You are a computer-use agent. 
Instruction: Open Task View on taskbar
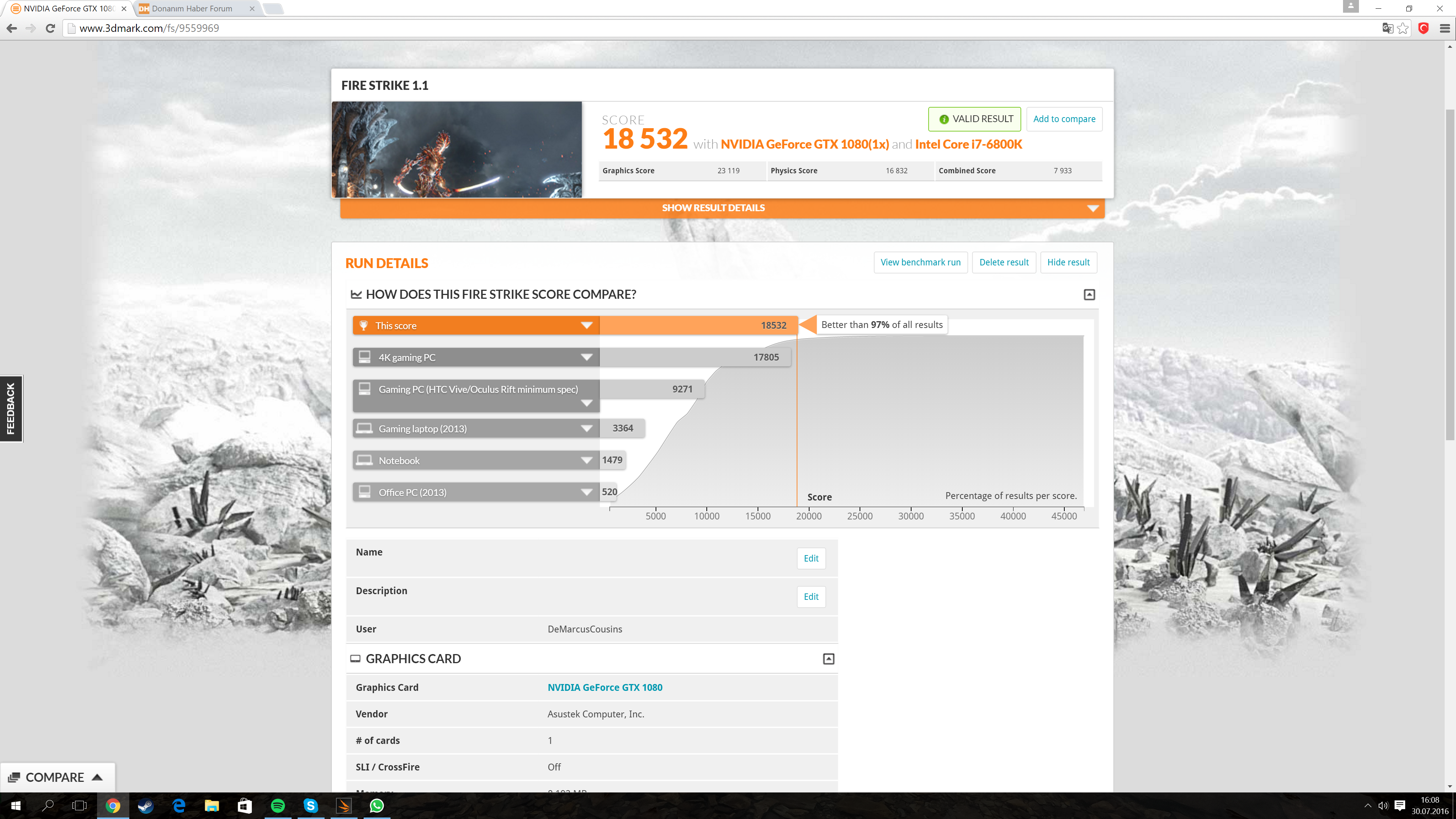pyautogui.click(x=80, y=805)
